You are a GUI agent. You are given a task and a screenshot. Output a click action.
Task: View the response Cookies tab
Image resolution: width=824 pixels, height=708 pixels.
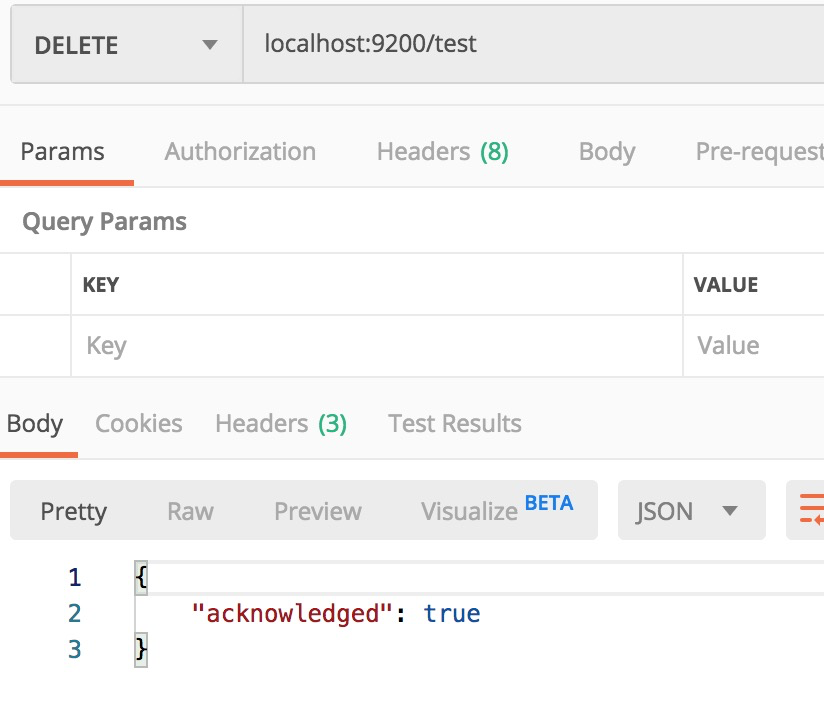point(139,424)
